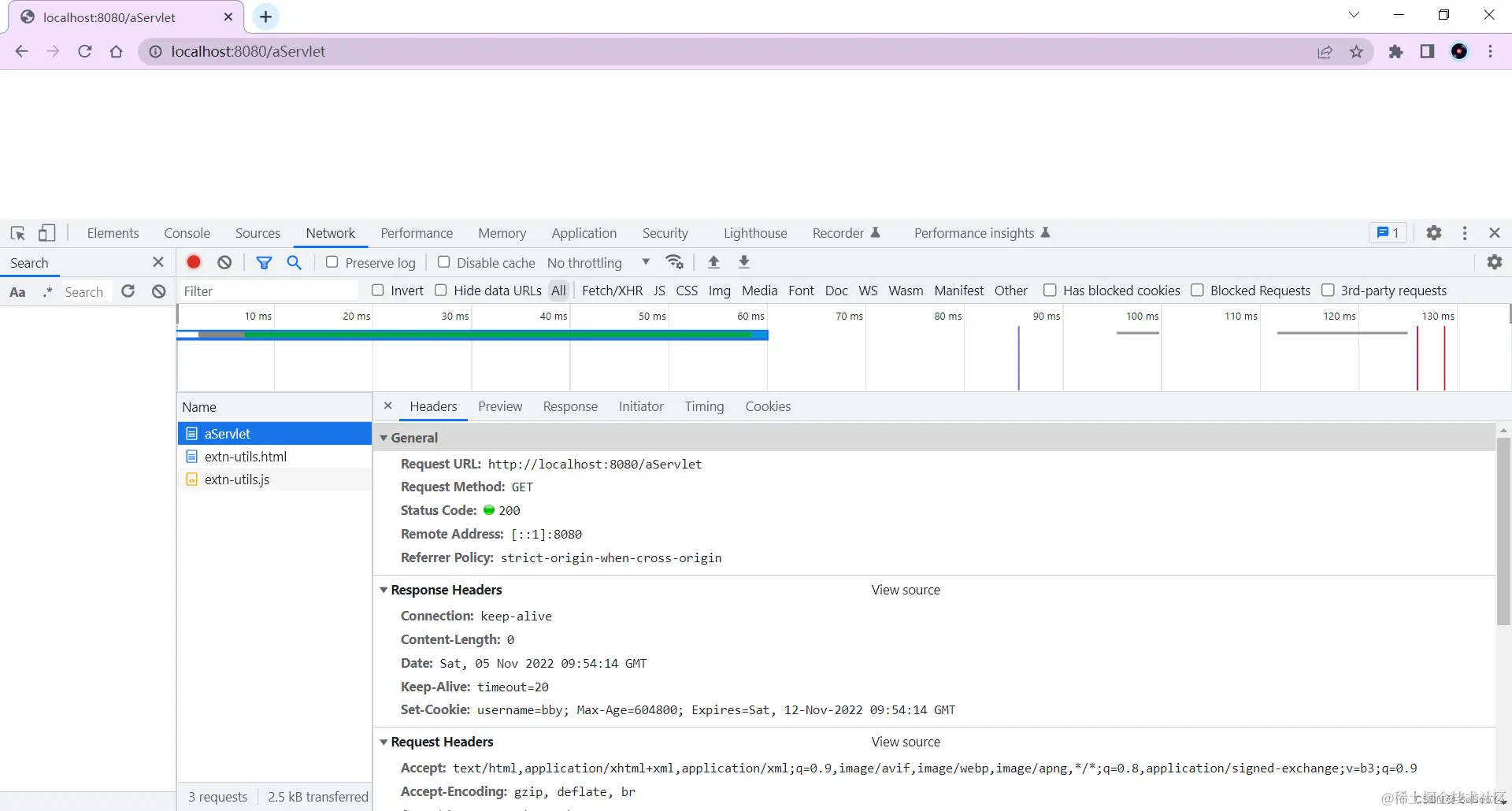
Task: Bookmark this page with star icon
Action: [x=1356, y=52]
